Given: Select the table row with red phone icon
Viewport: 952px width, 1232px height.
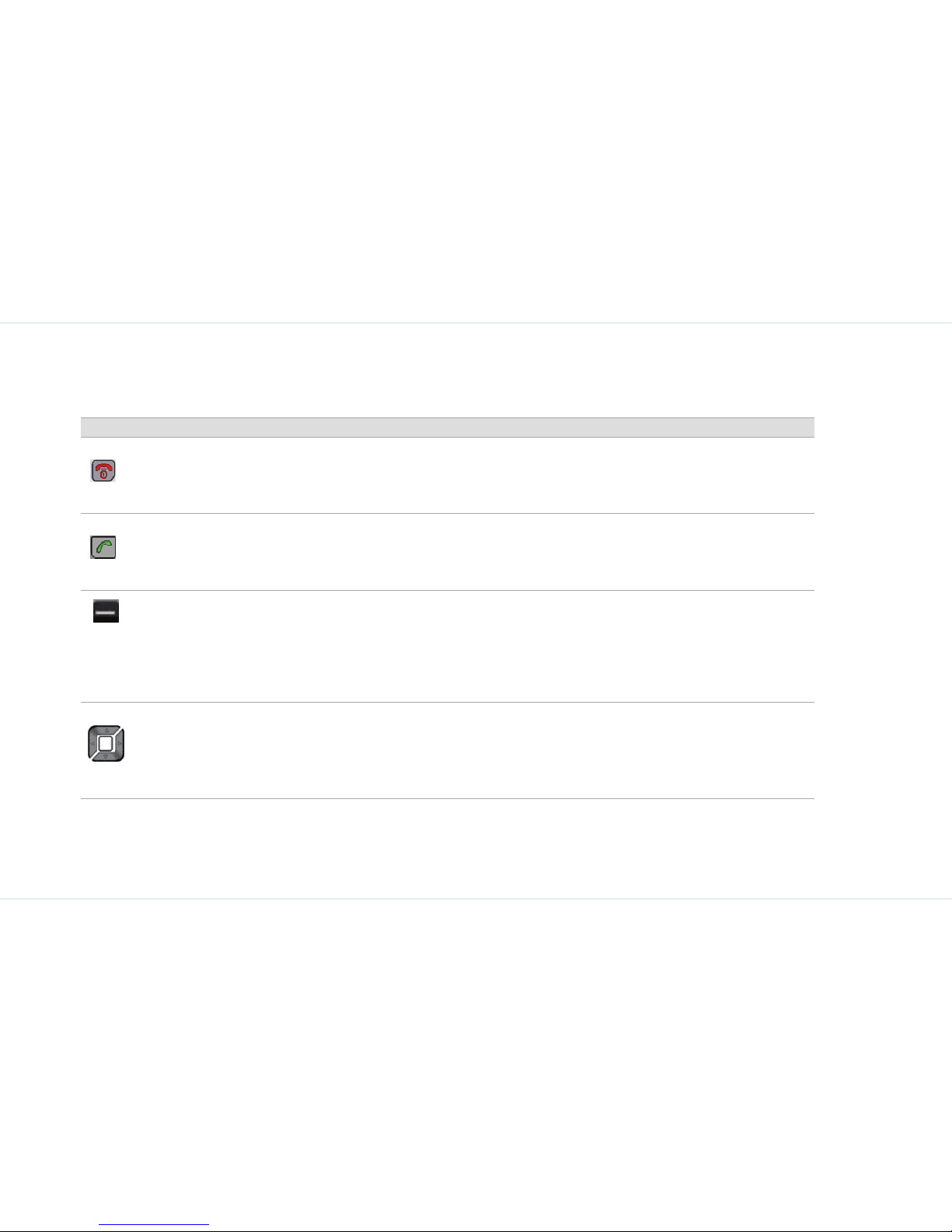Looking at the screenshot, I should (x=448, y=475).
